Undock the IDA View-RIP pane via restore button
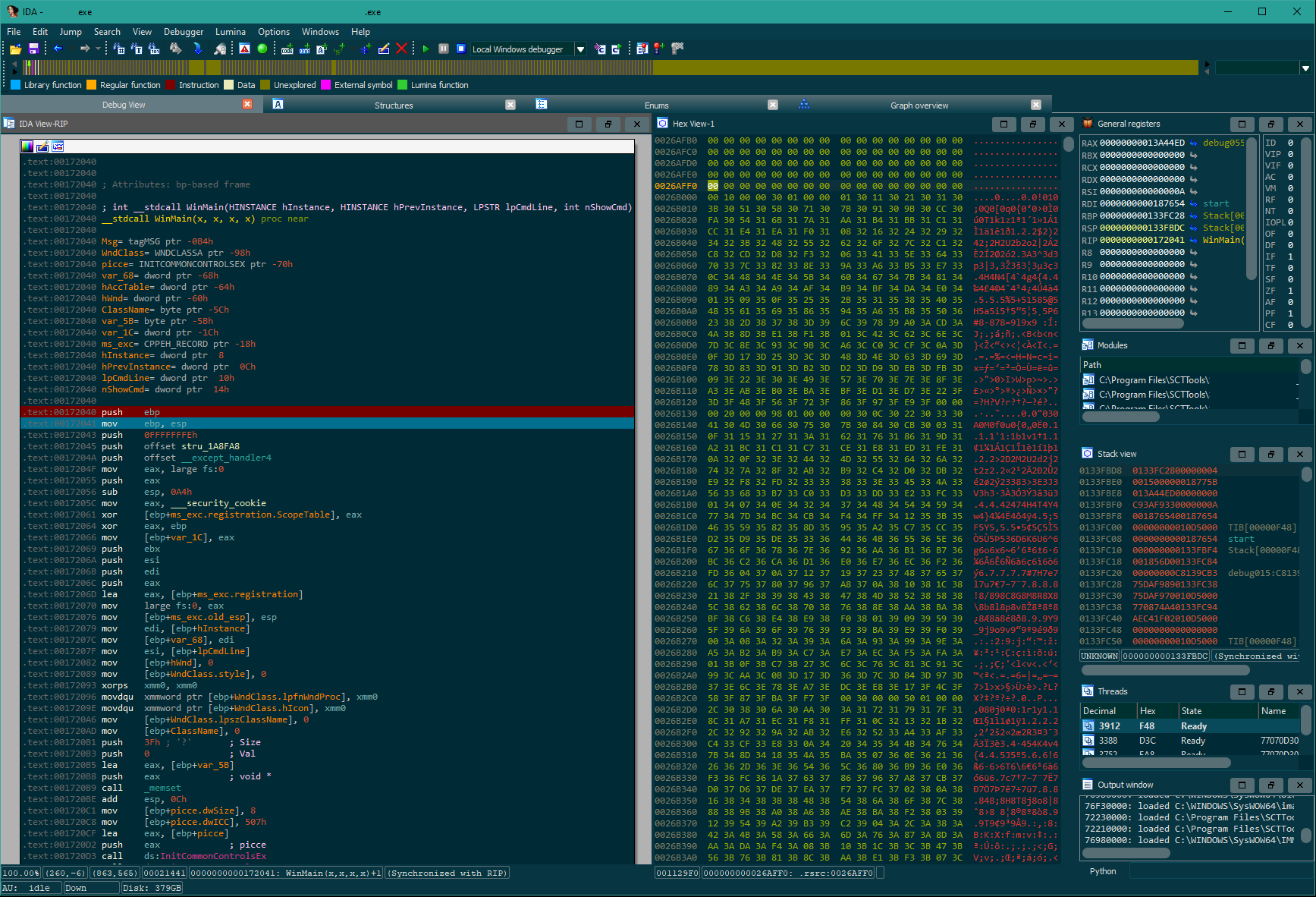Viewport: 1316px width, 897px height. (608, 124)
